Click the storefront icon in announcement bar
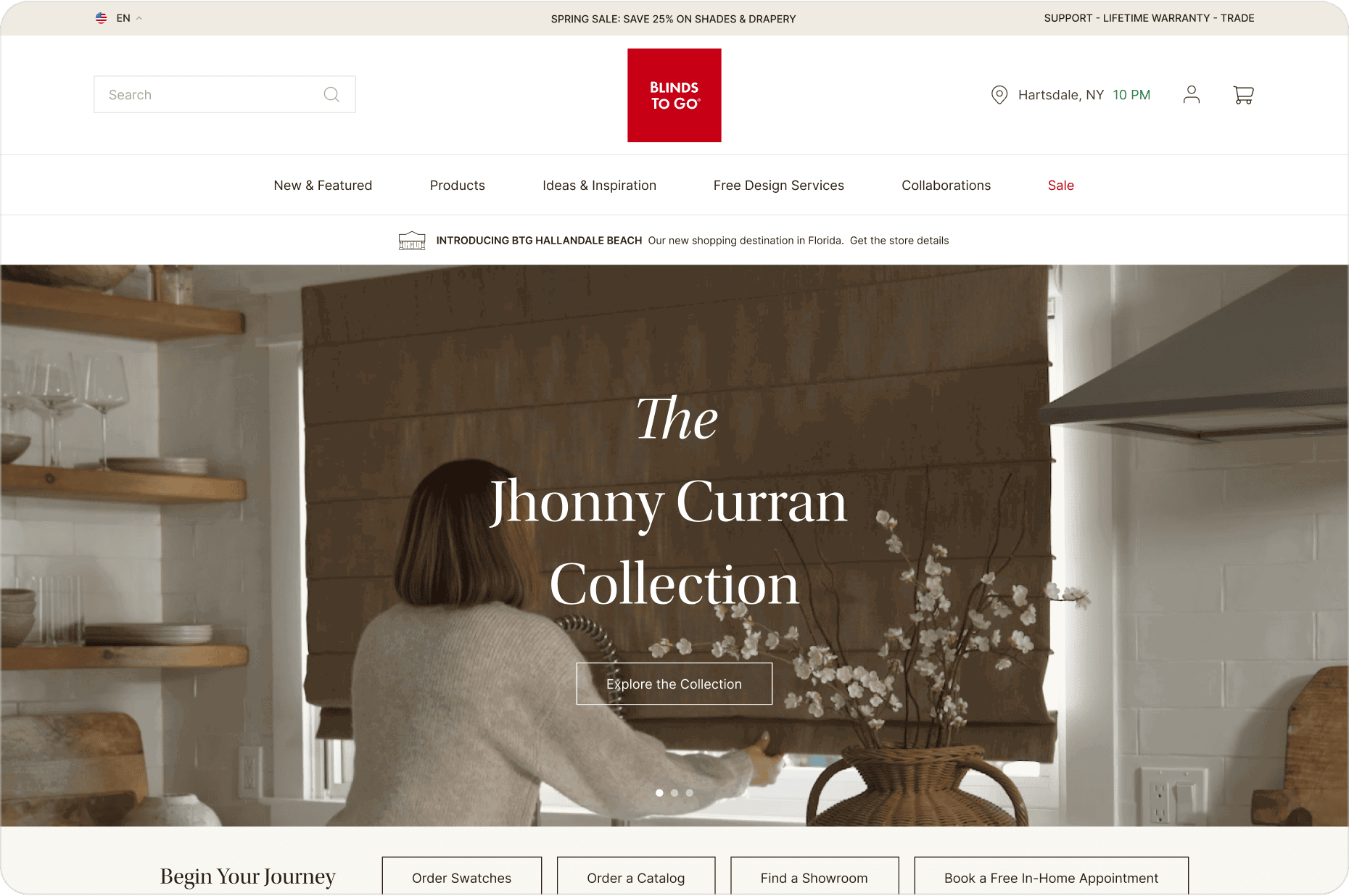Viewport: 1349px width, 896px height. tap(412, 241)
